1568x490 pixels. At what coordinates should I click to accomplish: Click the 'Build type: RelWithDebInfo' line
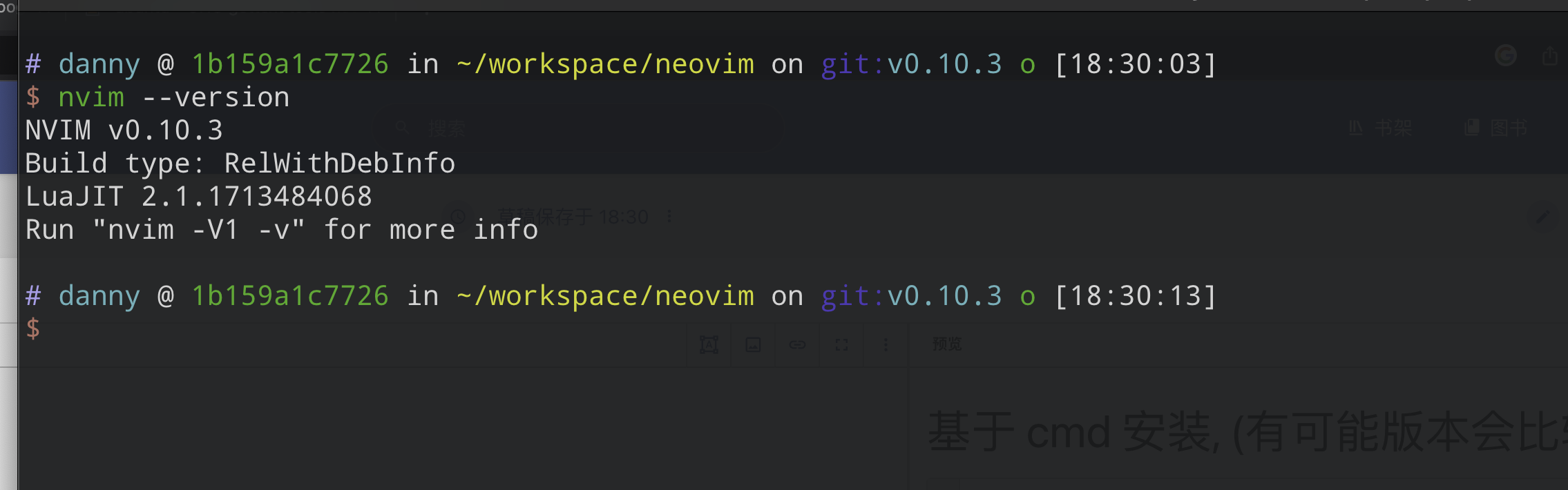(240, 164)
